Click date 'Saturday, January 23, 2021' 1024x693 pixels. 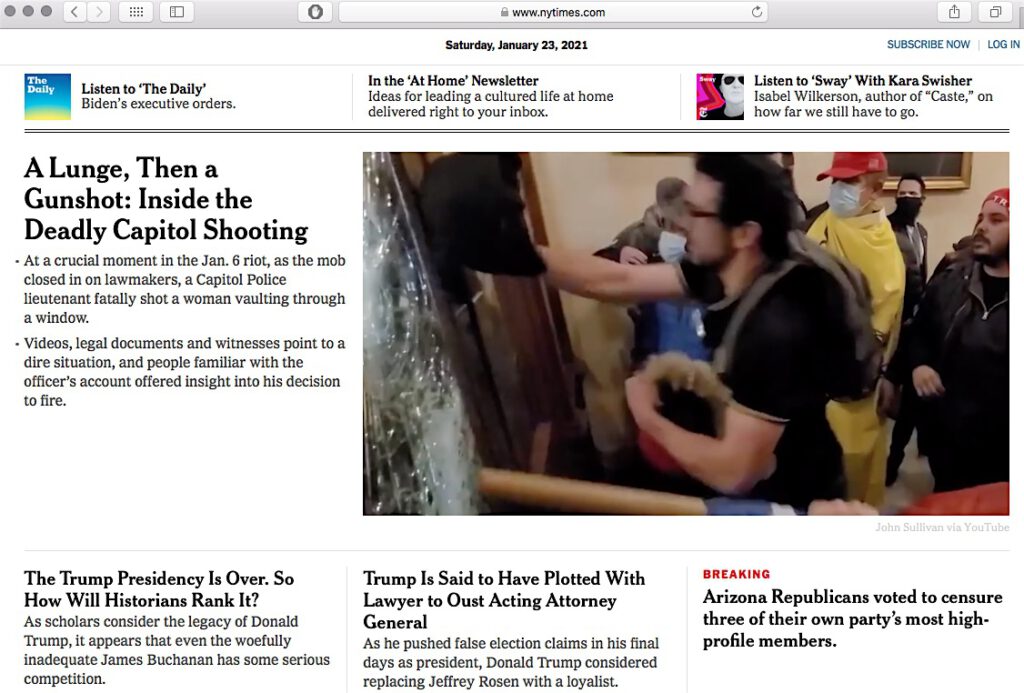517,45
